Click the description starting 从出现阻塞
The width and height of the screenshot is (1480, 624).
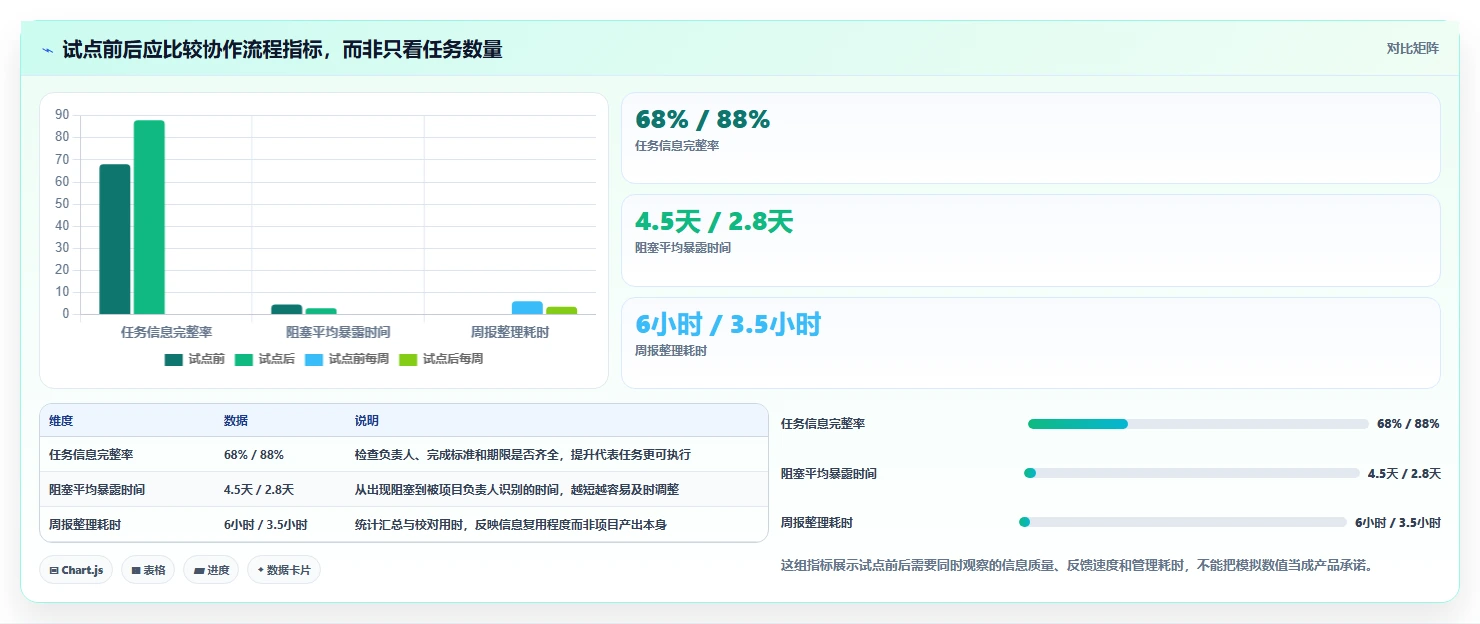tap(518, 490)
